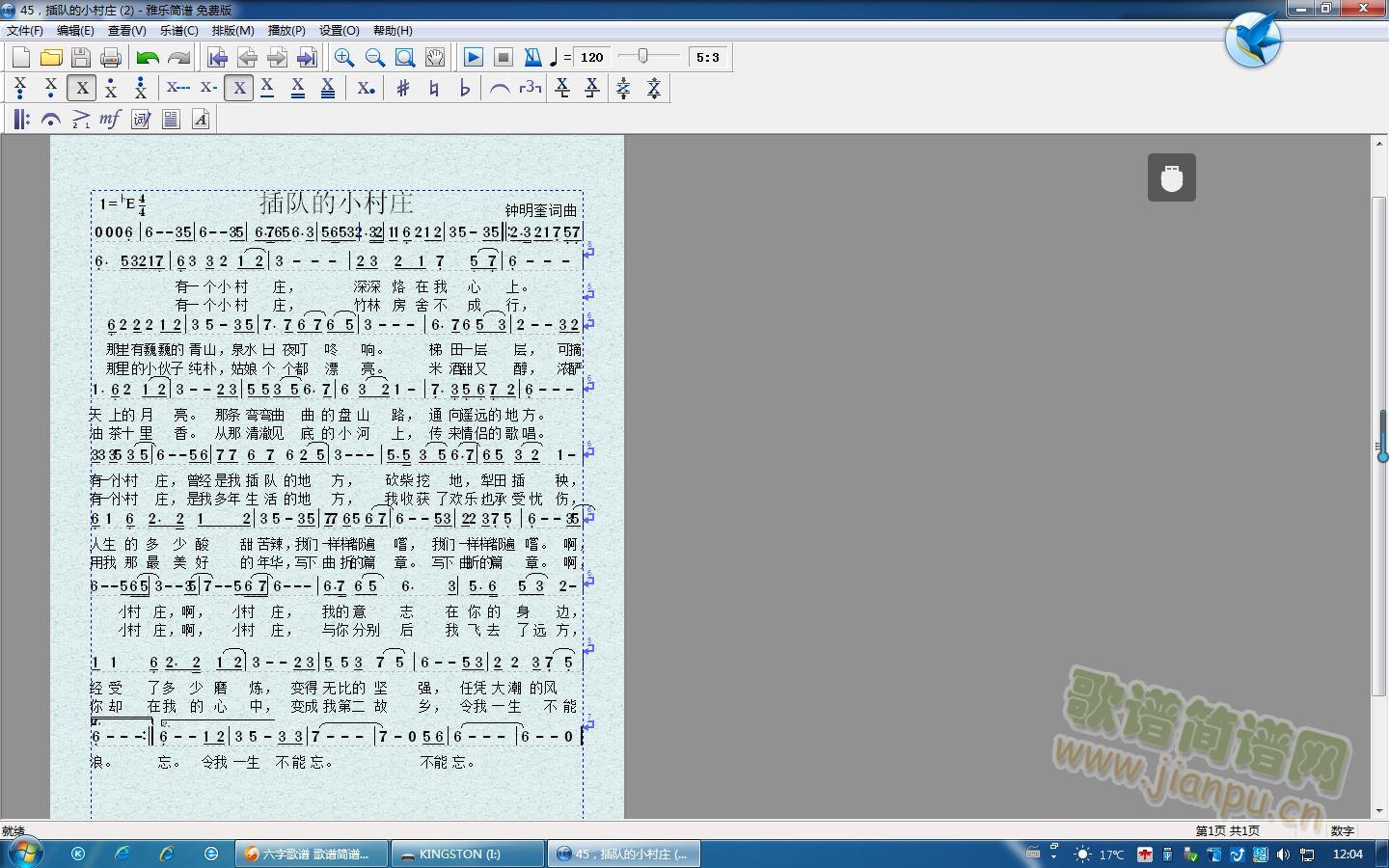Click the tempo slider handle

pyautogui.click(x=645, y=56)
